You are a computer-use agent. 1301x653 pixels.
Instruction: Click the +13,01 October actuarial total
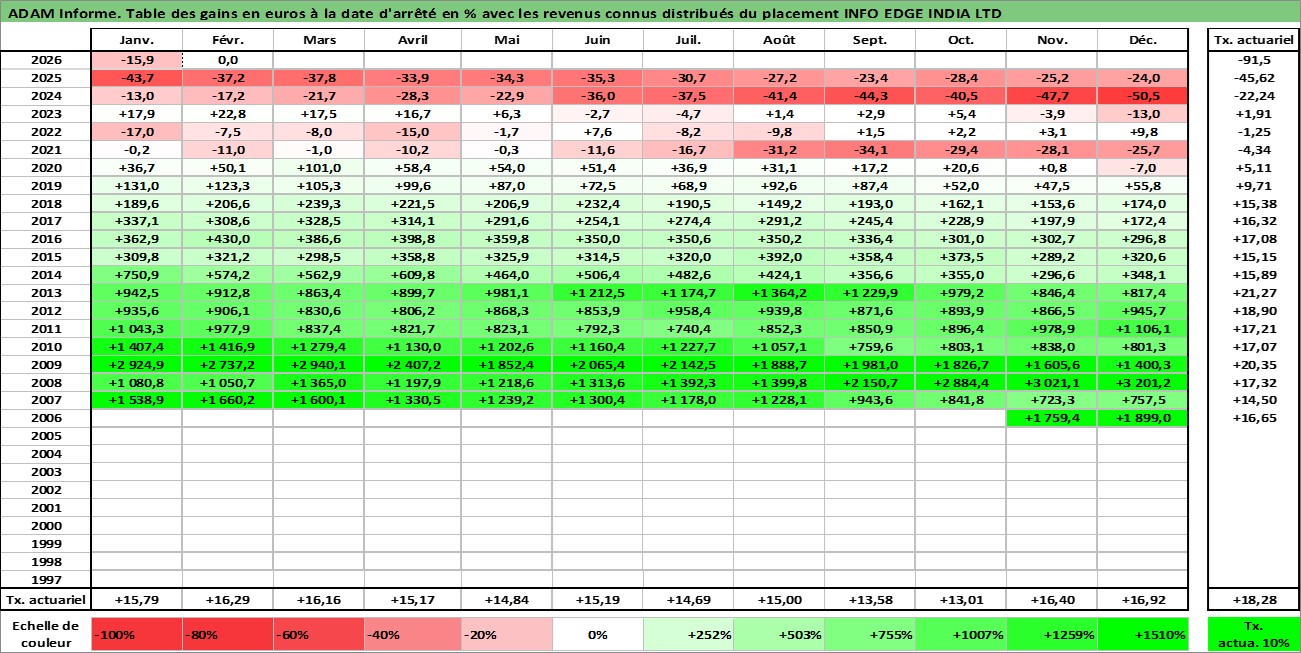(x=961, y=600)
